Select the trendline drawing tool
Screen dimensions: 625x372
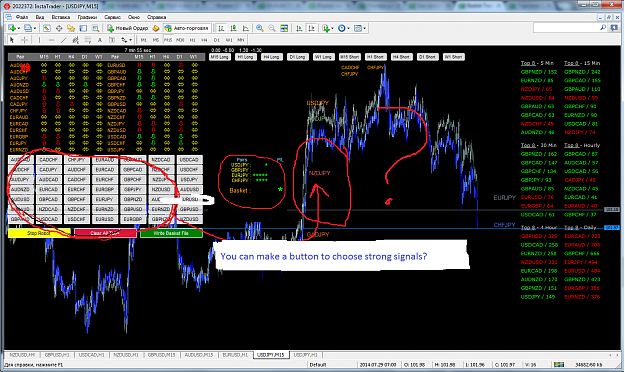coord(63,40)
